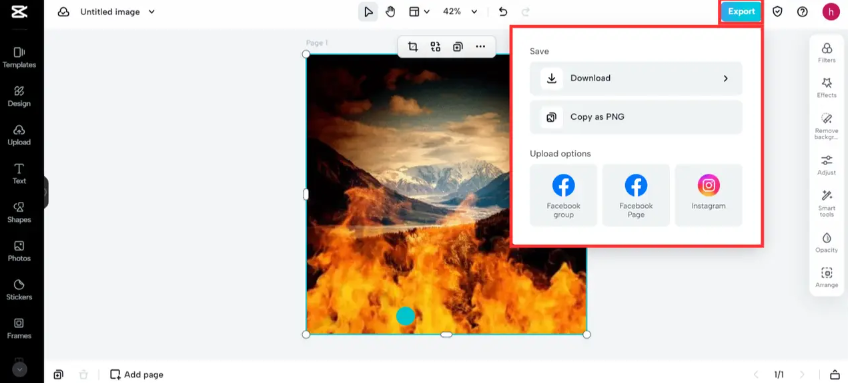The image size is (848, 383).
Task: Open the Templates panel
Action: pos(19,57)
